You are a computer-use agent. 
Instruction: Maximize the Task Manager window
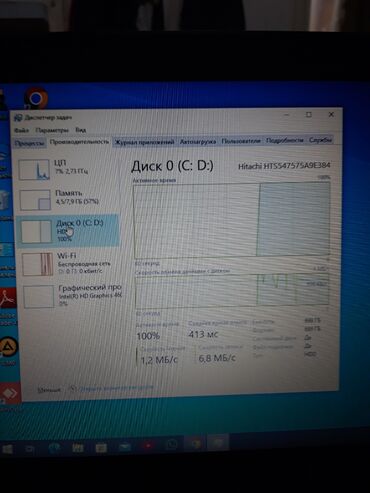point(309,115)
